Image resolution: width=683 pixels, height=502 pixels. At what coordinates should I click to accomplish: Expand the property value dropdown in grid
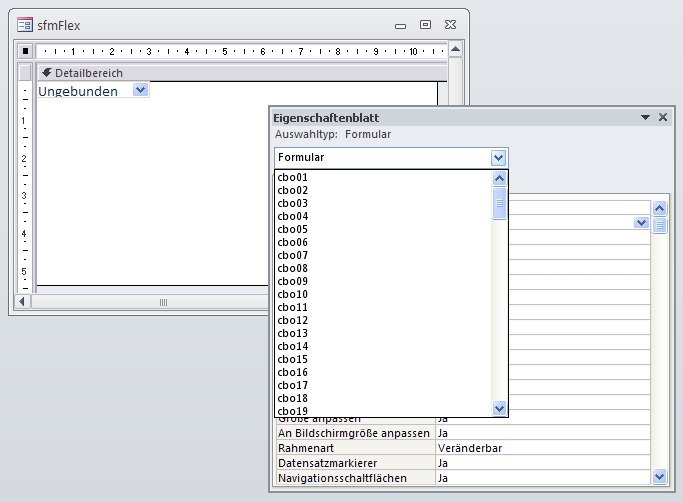641,223
